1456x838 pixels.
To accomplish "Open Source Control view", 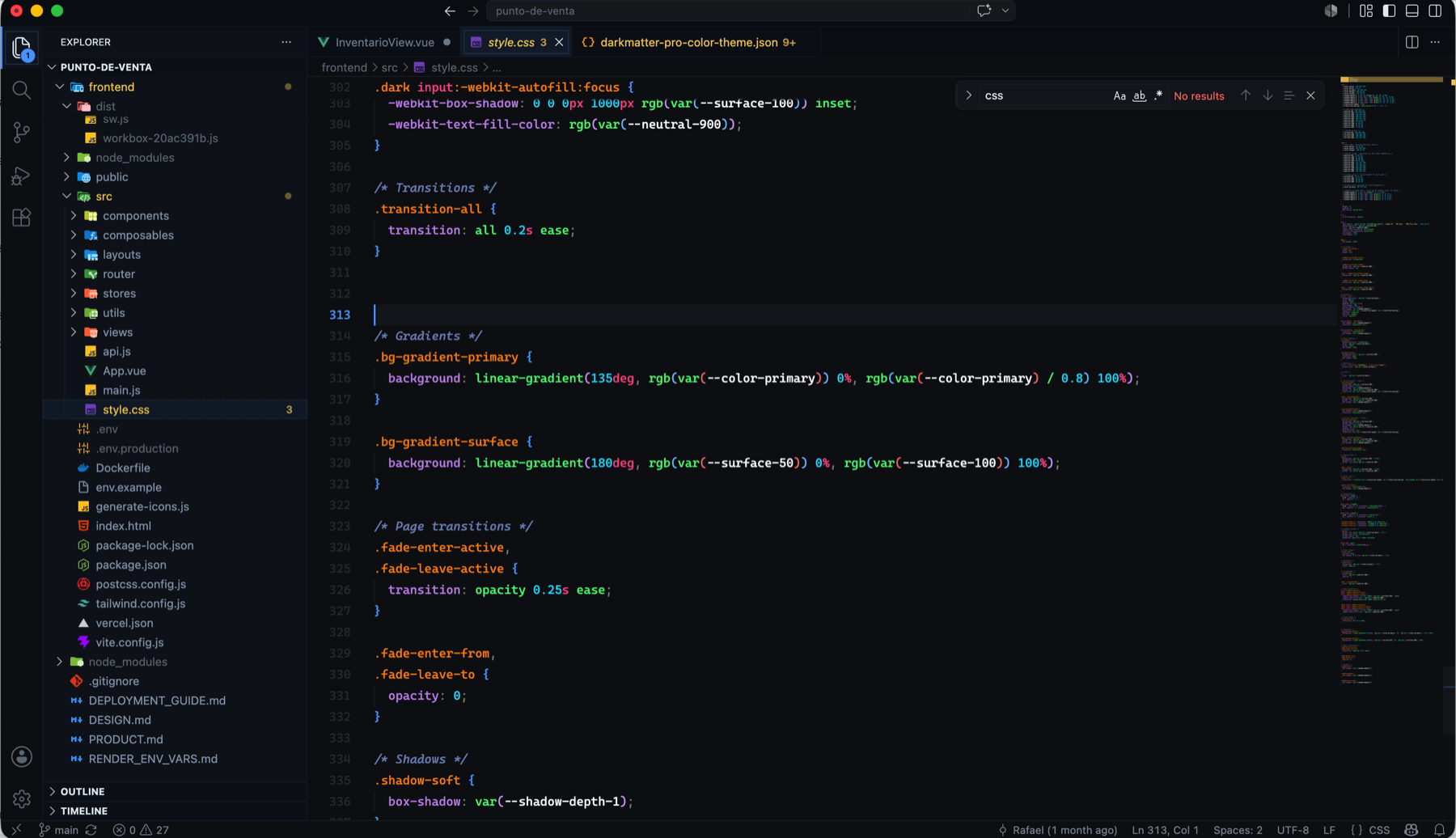I will [22, 133].
